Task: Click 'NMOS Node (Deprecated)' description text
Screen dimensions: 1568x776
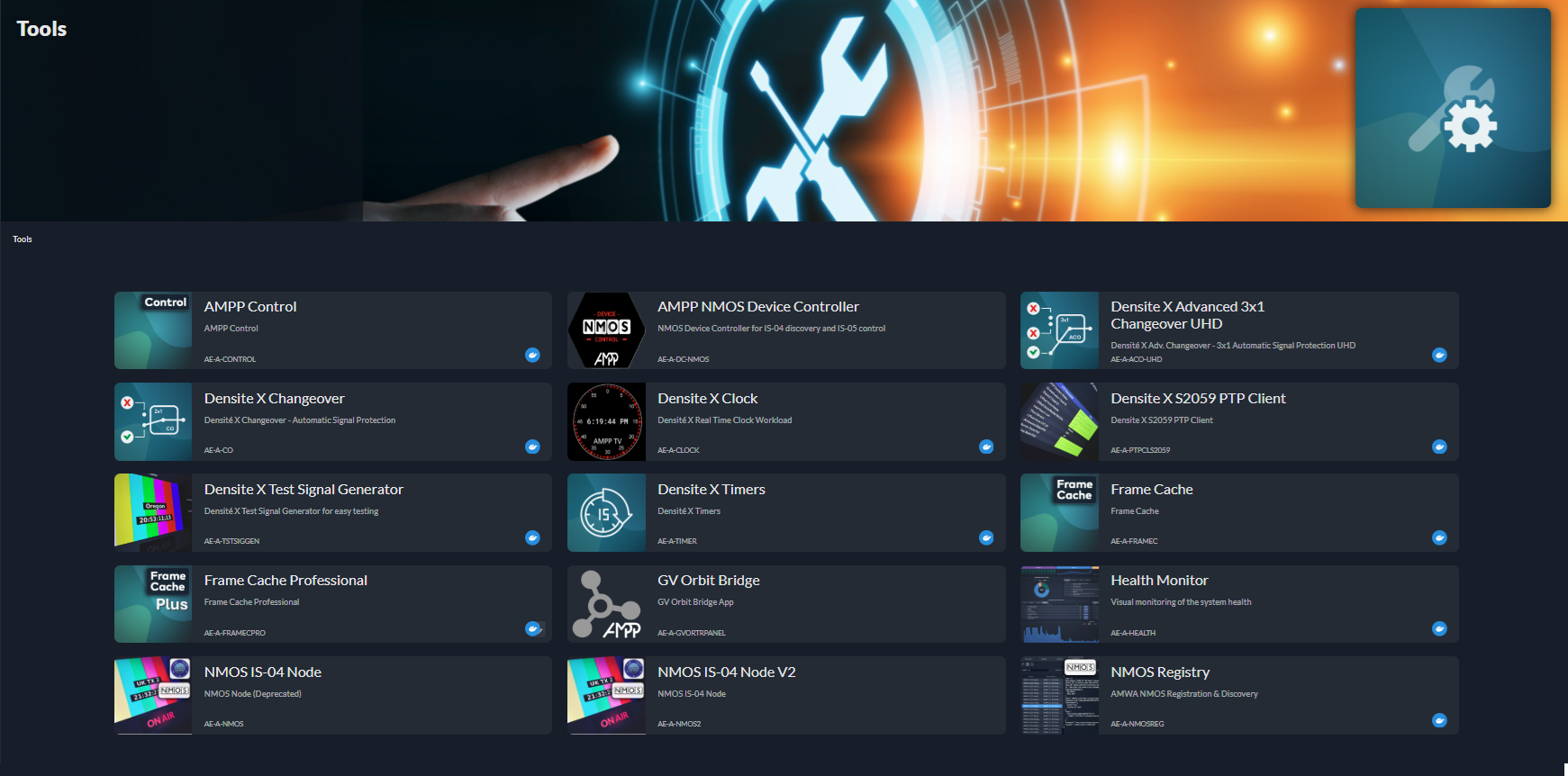Action: (x=252, y=694)
